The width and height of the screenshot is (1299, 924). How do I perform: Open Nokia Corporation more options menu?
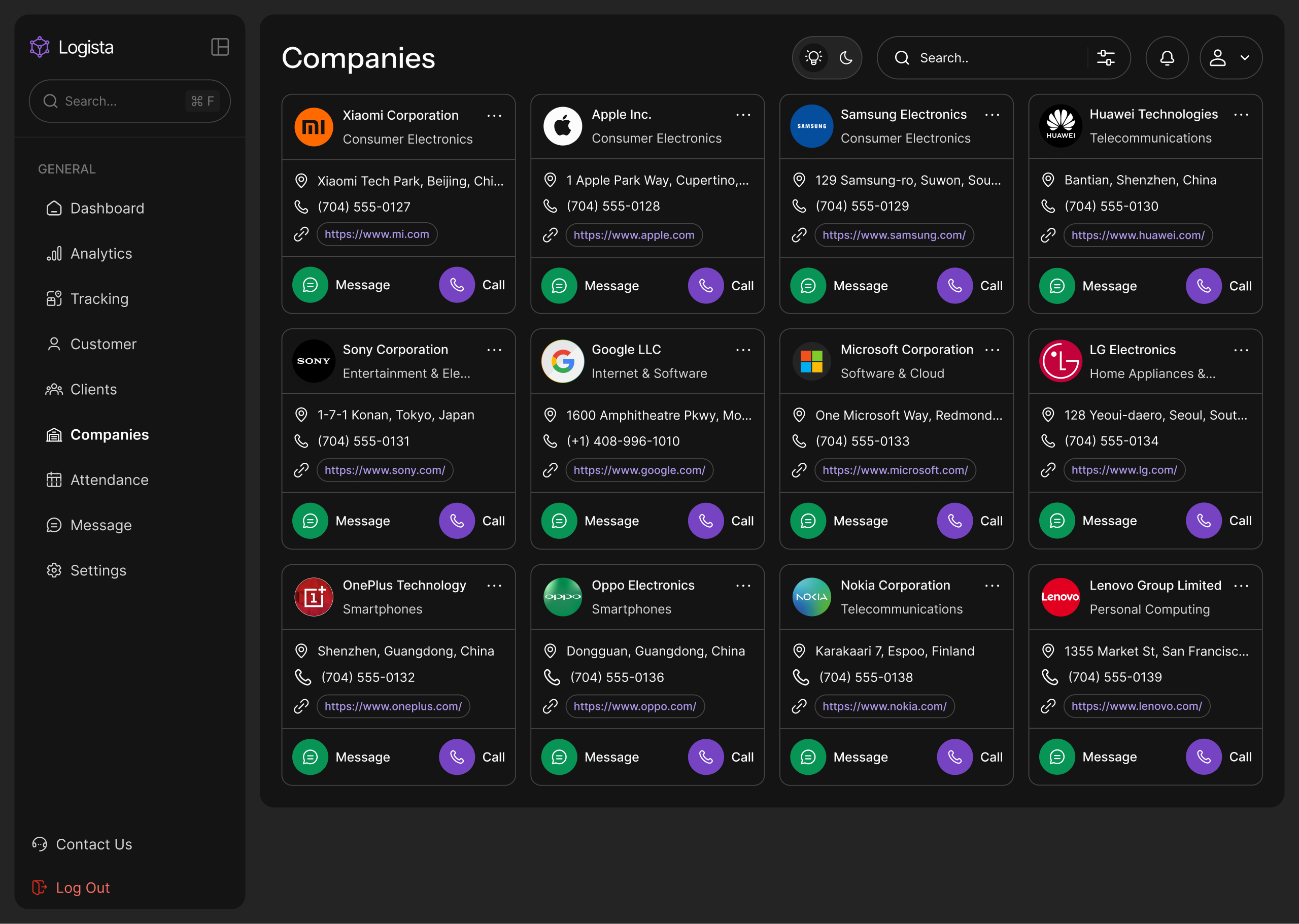coord(992,586)
